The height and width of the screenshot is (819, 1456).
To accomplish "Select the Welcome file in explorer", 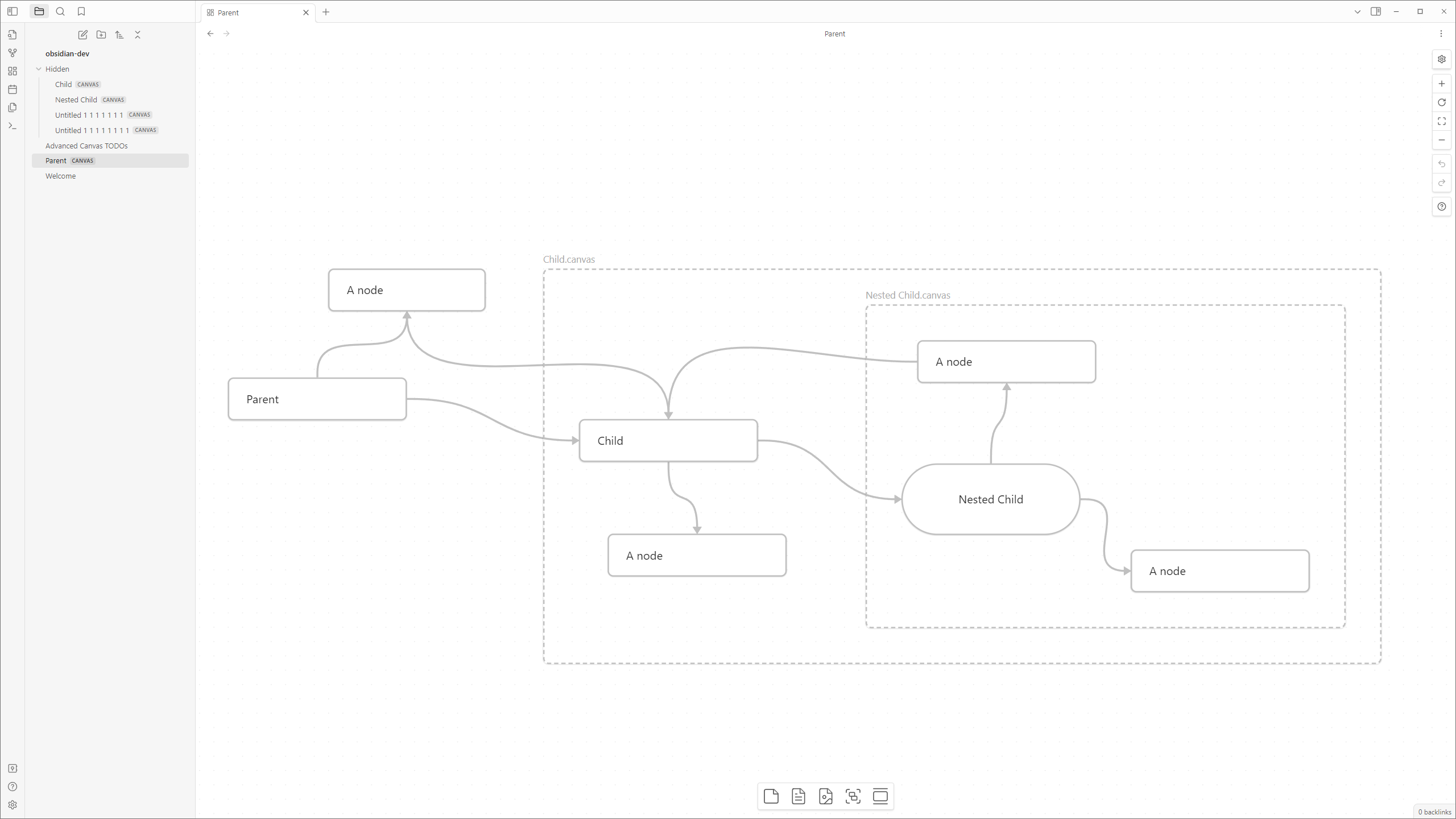I will click(60, 176).
